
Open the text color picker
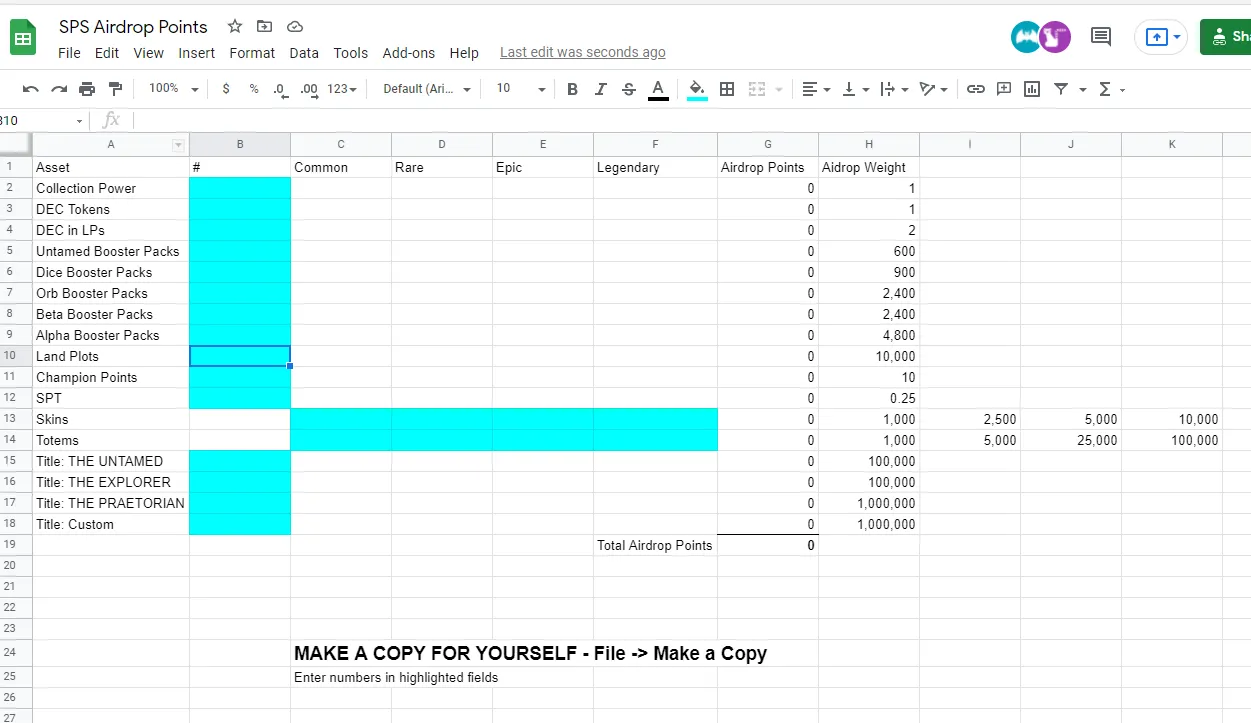[x=658, y=89]
